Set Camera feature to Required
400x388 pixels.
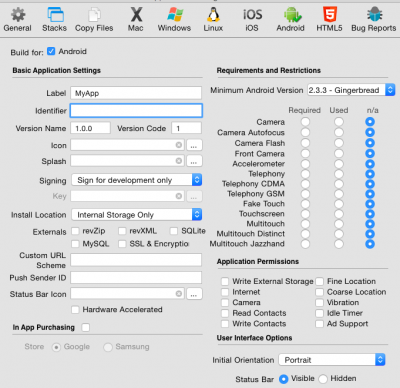(x=305, y=122)
